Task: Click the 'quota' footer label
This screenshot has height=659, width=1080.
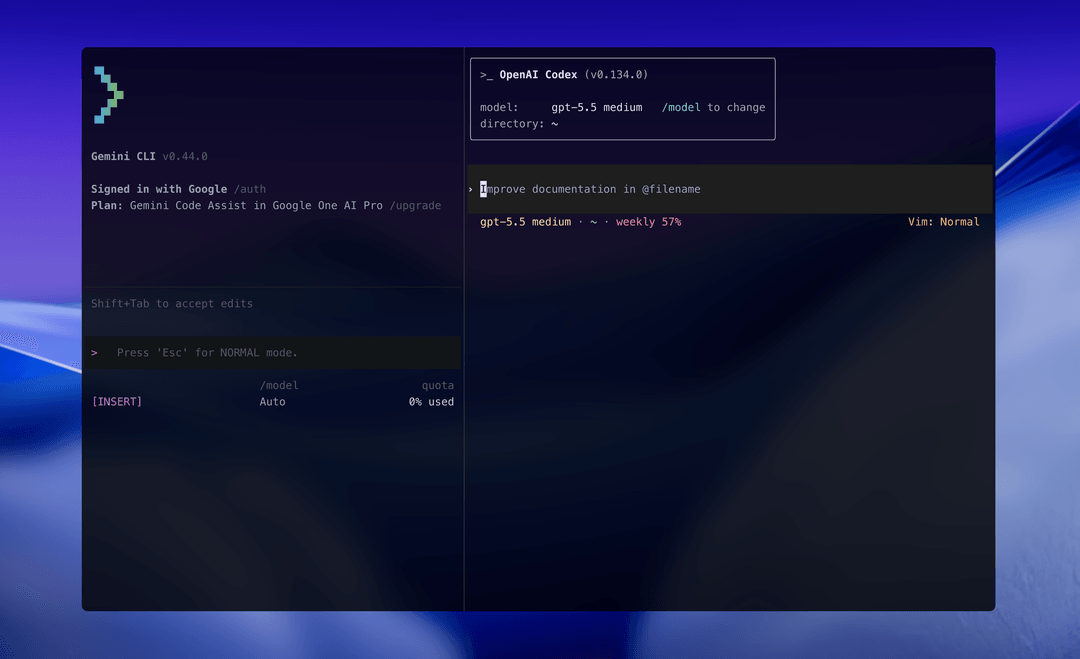Action: tap(438, 386)
